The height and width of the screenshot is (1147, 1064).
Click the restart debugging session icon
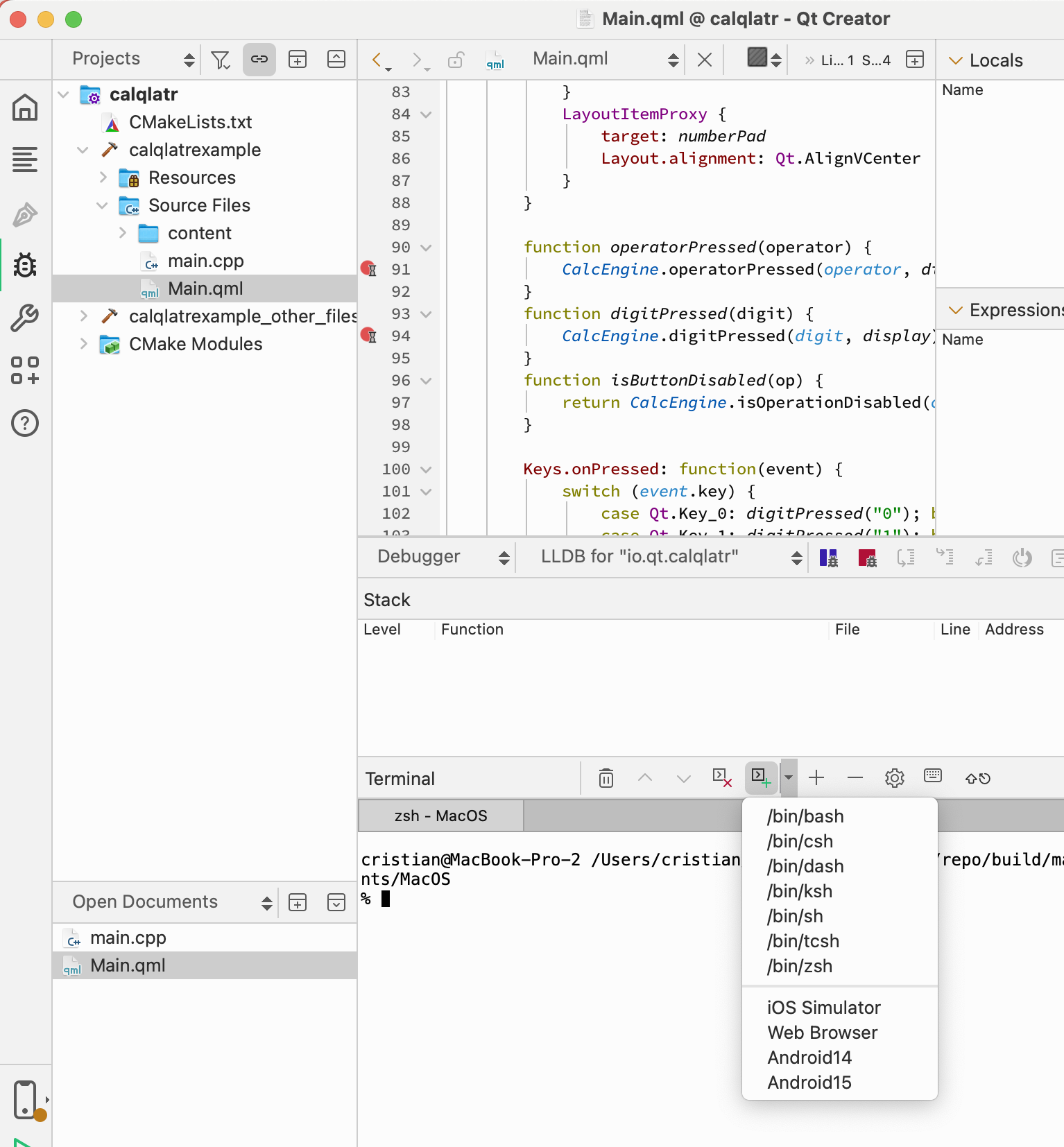1022,558
